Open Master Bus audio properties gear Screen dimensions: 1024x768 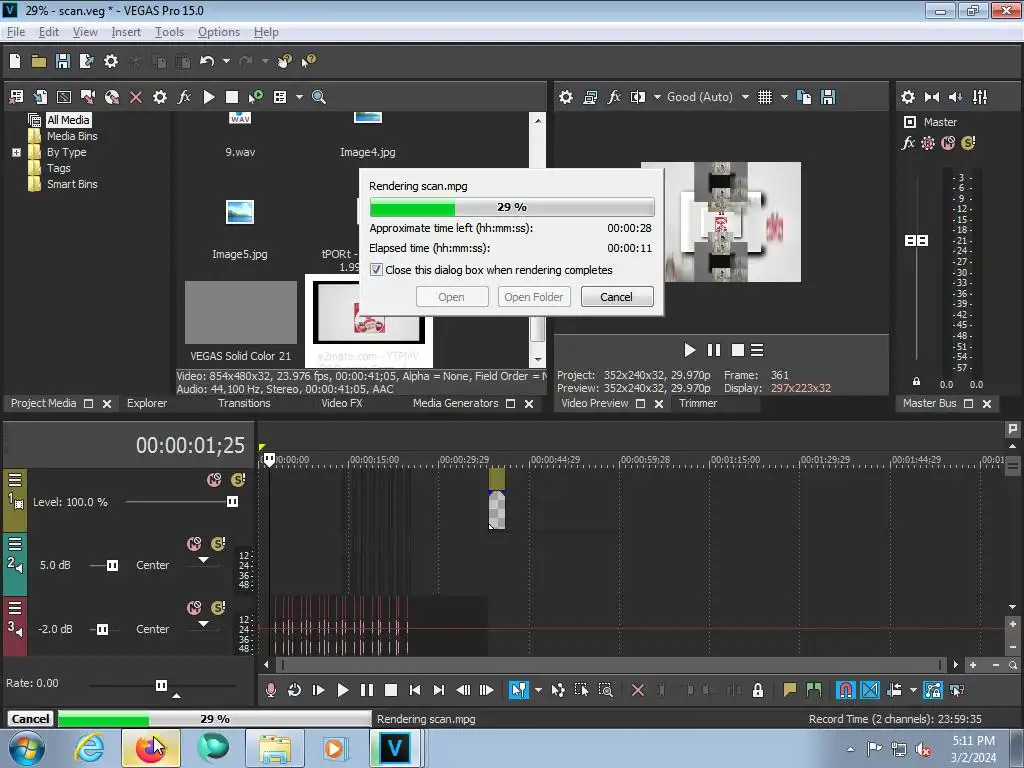(908, 97)
